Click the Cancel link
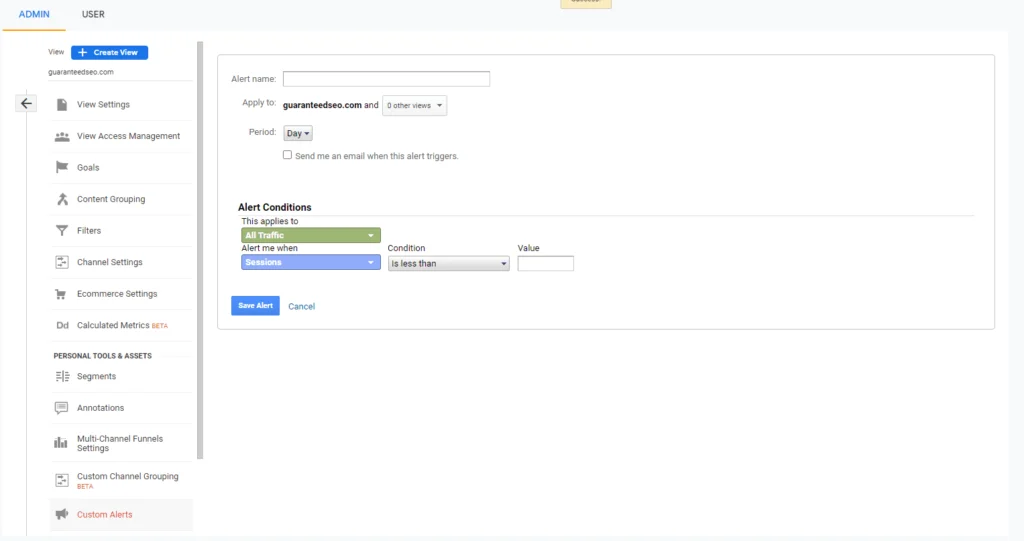The image size is (1024, 541). pyautogui.click(x=301, y=306)
